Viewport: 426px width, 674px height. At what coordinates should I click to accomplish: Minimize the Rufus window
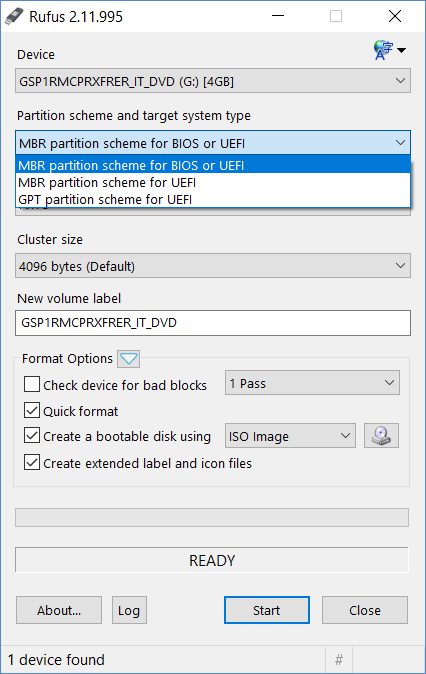278,16
